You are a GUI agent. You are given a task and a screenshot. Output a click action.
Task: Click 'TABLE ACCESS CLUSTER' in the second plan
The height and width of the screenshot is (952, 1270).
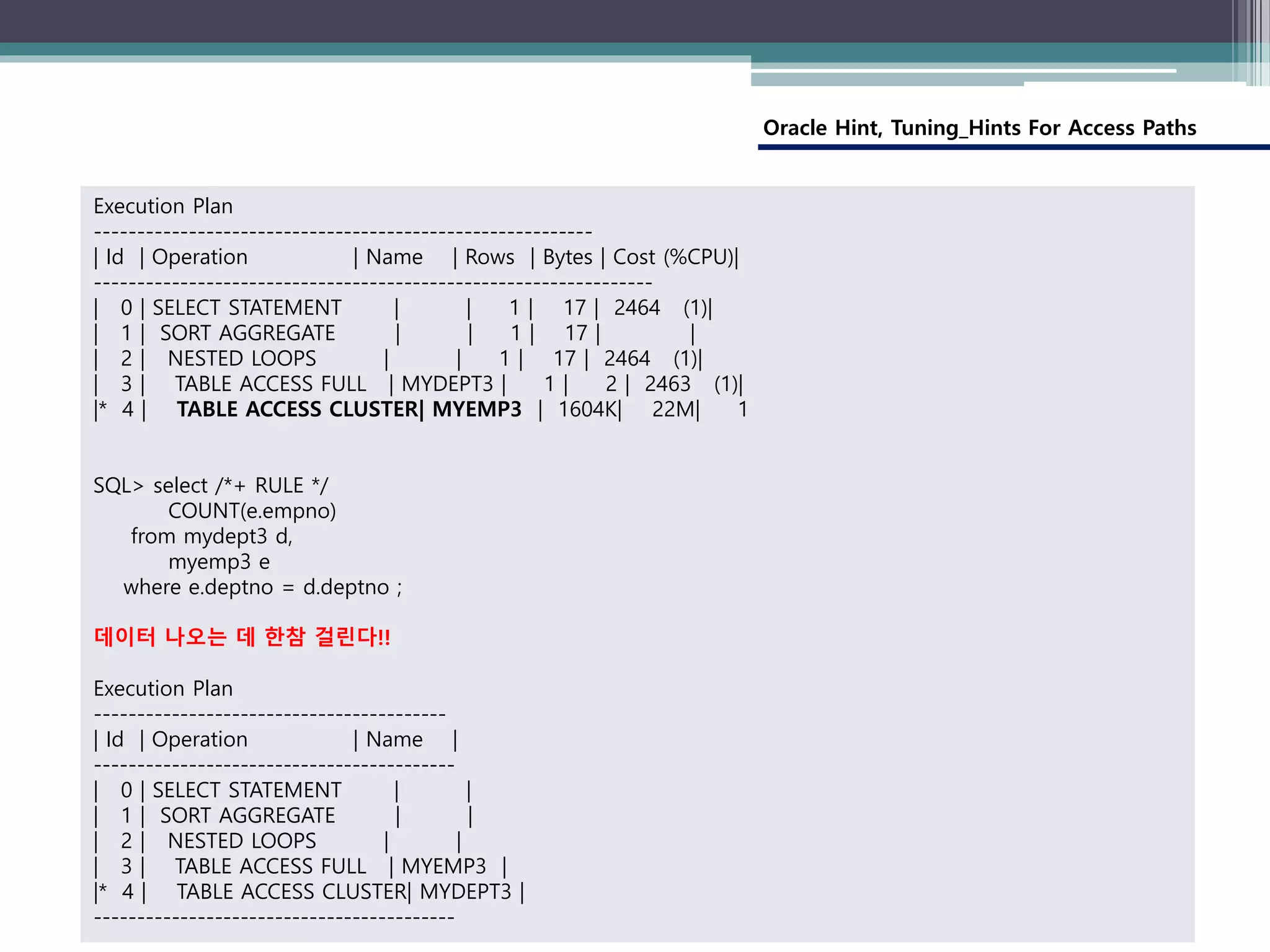(291, 892)
